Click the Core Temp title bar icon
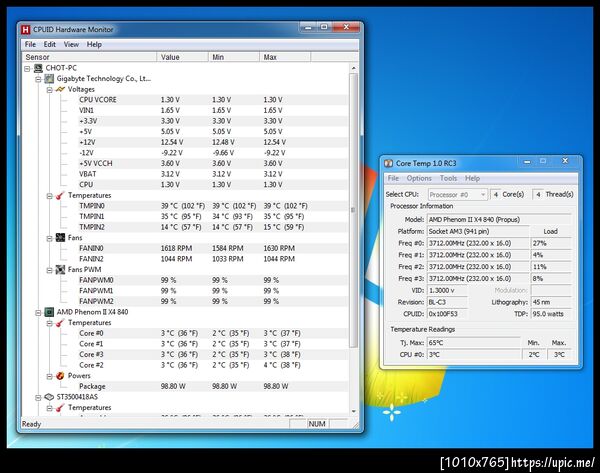The height and width of the screenshot is (473, 600). [388, 163]
